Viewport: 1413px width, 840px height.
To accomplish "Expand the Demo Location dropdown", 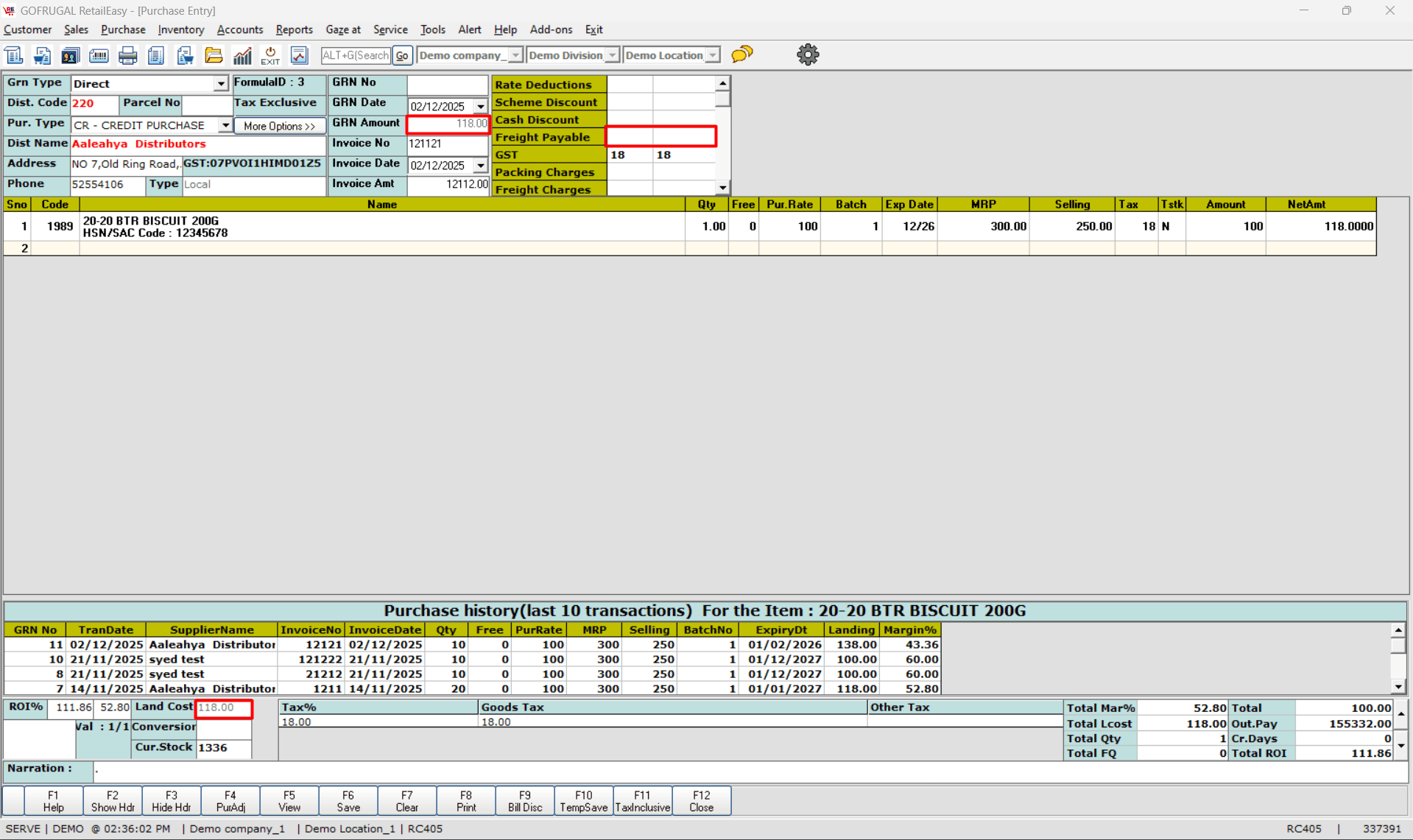I will 712,55.
